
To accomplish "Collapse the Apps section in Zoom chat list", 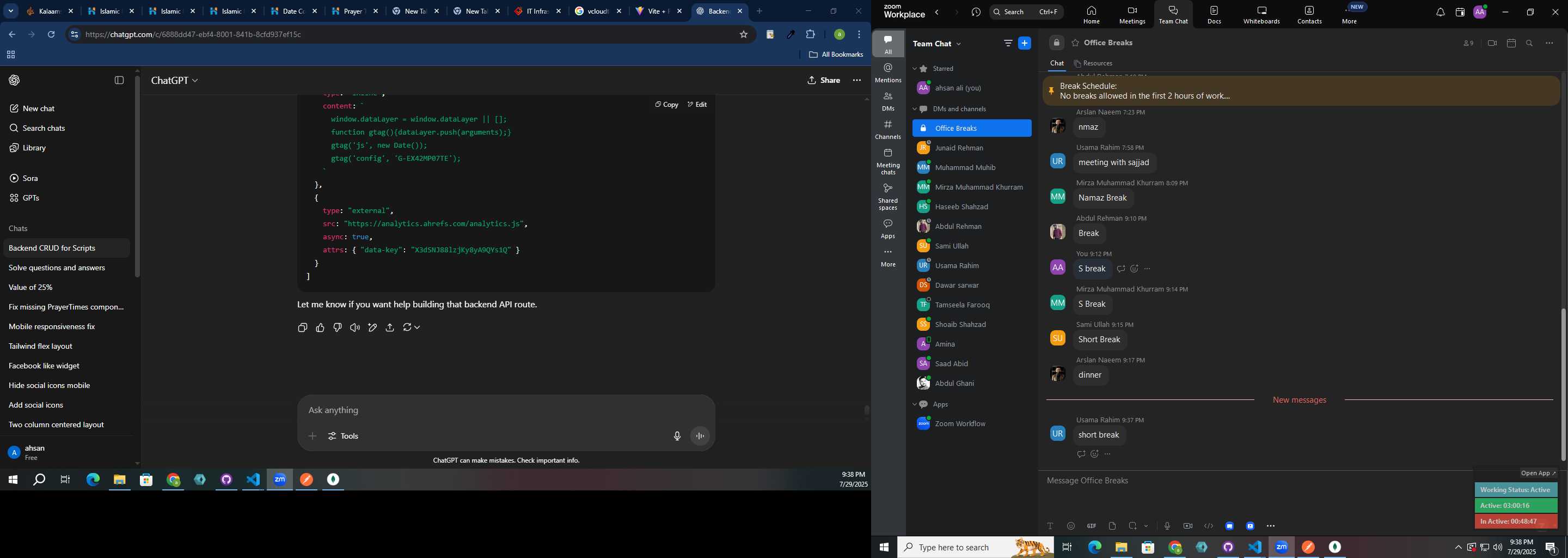I will [x=914, y=404].
